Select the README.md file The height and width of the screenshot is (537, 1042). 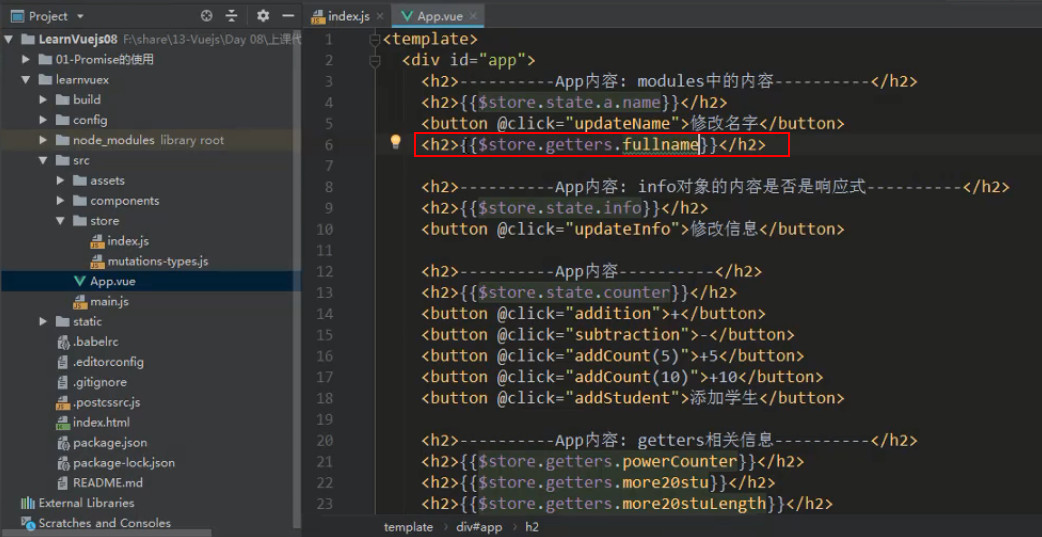(x=108, y=483)
